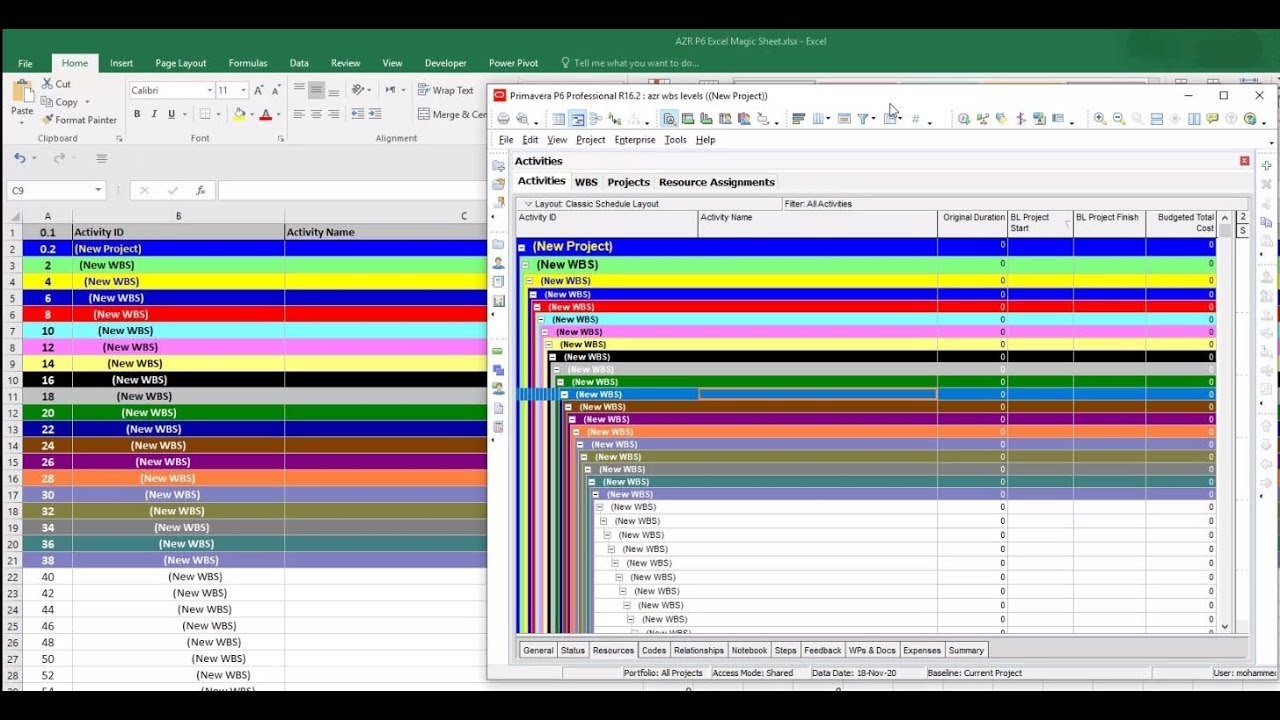
Task: Click the Activity Name header in Primavera
Action: pyautogui.click(x=817, y=223)
